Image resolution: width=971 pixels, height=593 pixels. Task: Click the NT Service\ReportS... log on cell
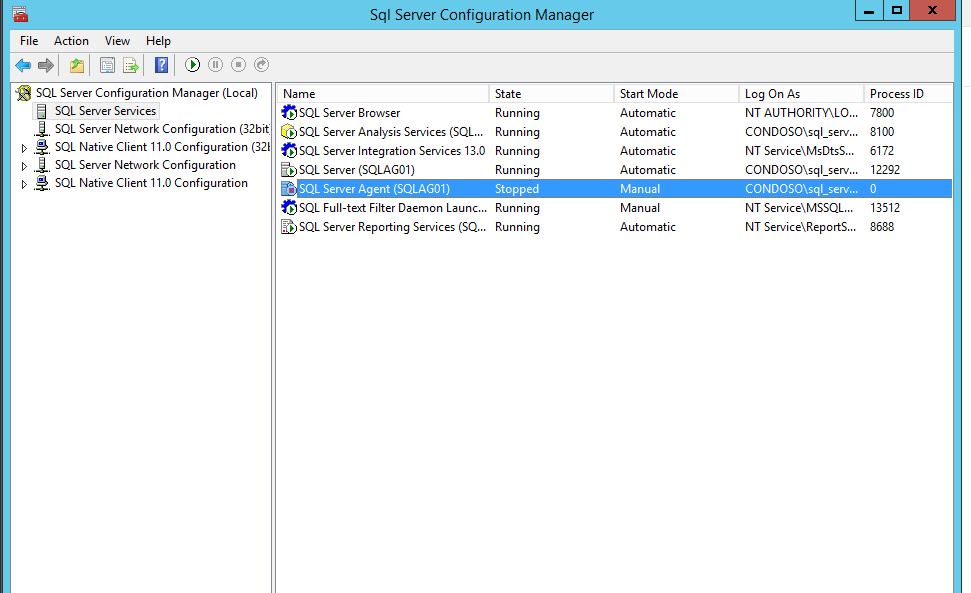[800, 227]
